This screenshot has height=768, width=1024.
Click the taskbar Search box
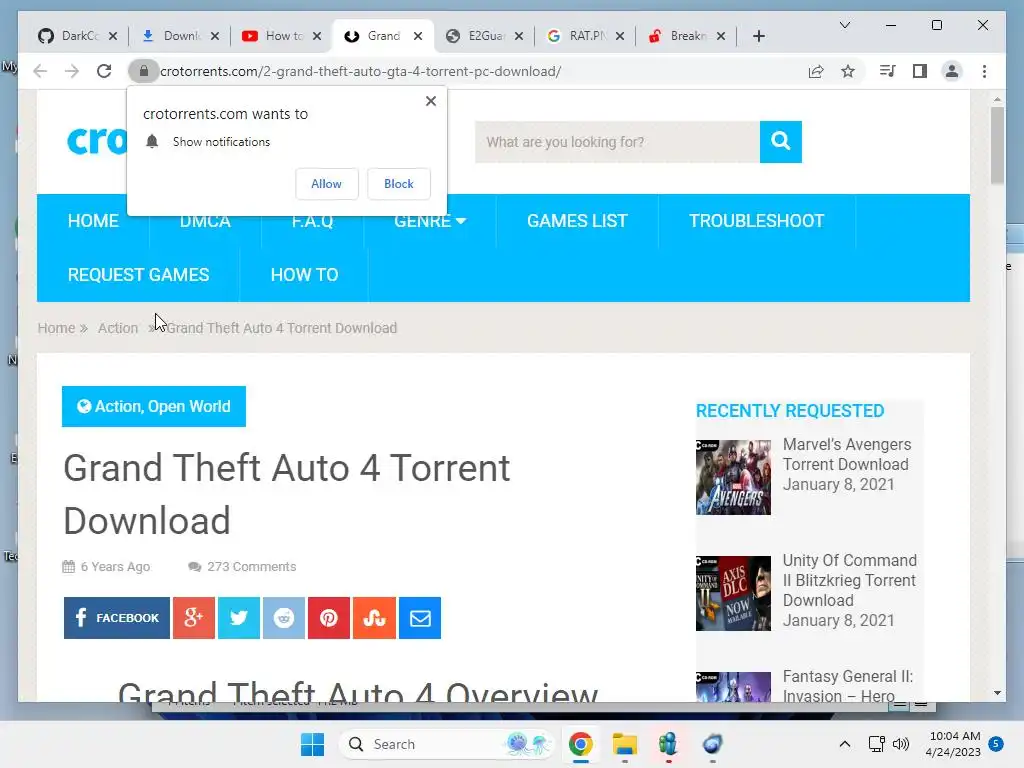(x=445, y=744)
